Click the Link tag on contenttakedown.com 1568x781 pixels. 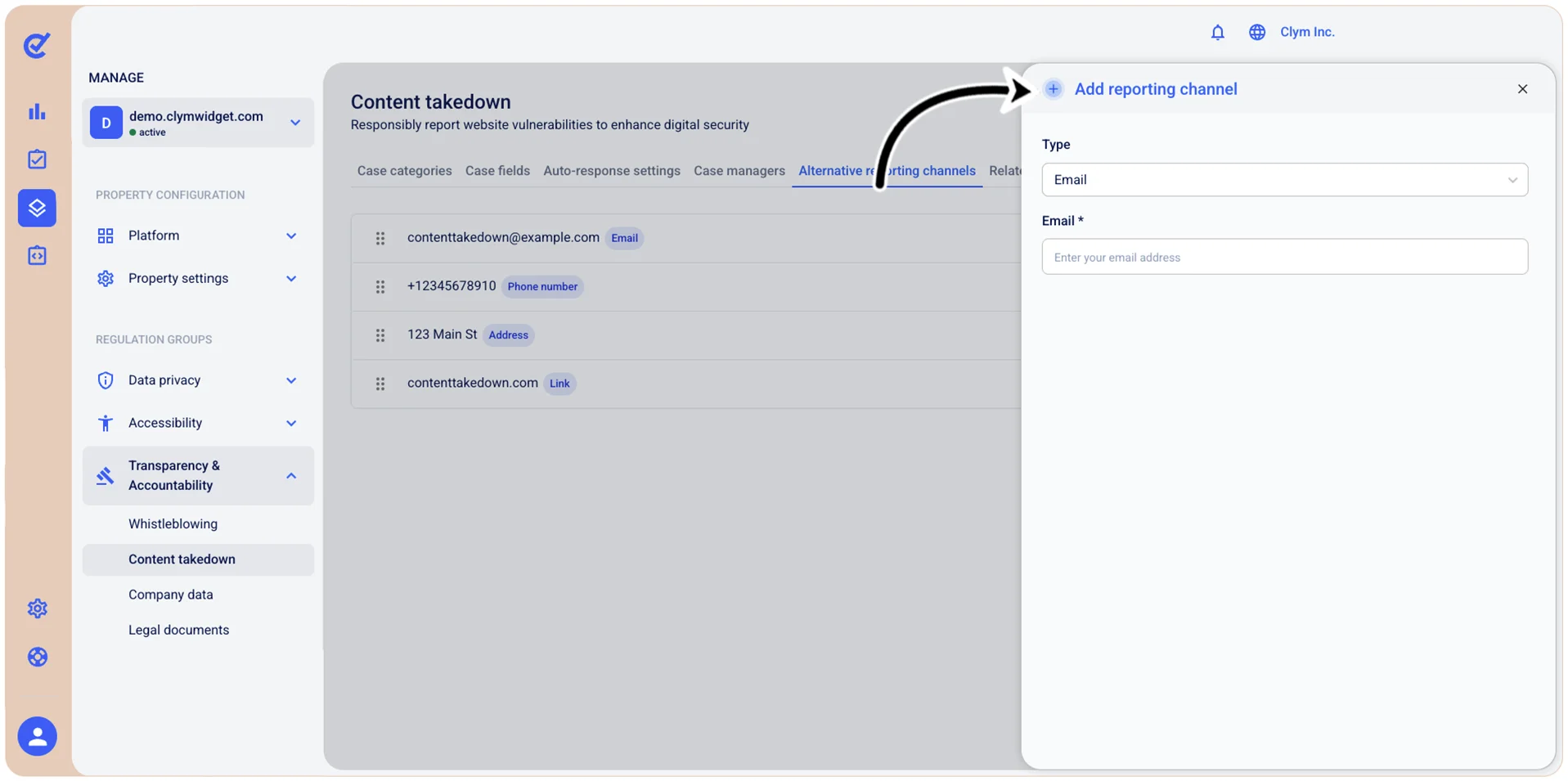tap(559, 384)
